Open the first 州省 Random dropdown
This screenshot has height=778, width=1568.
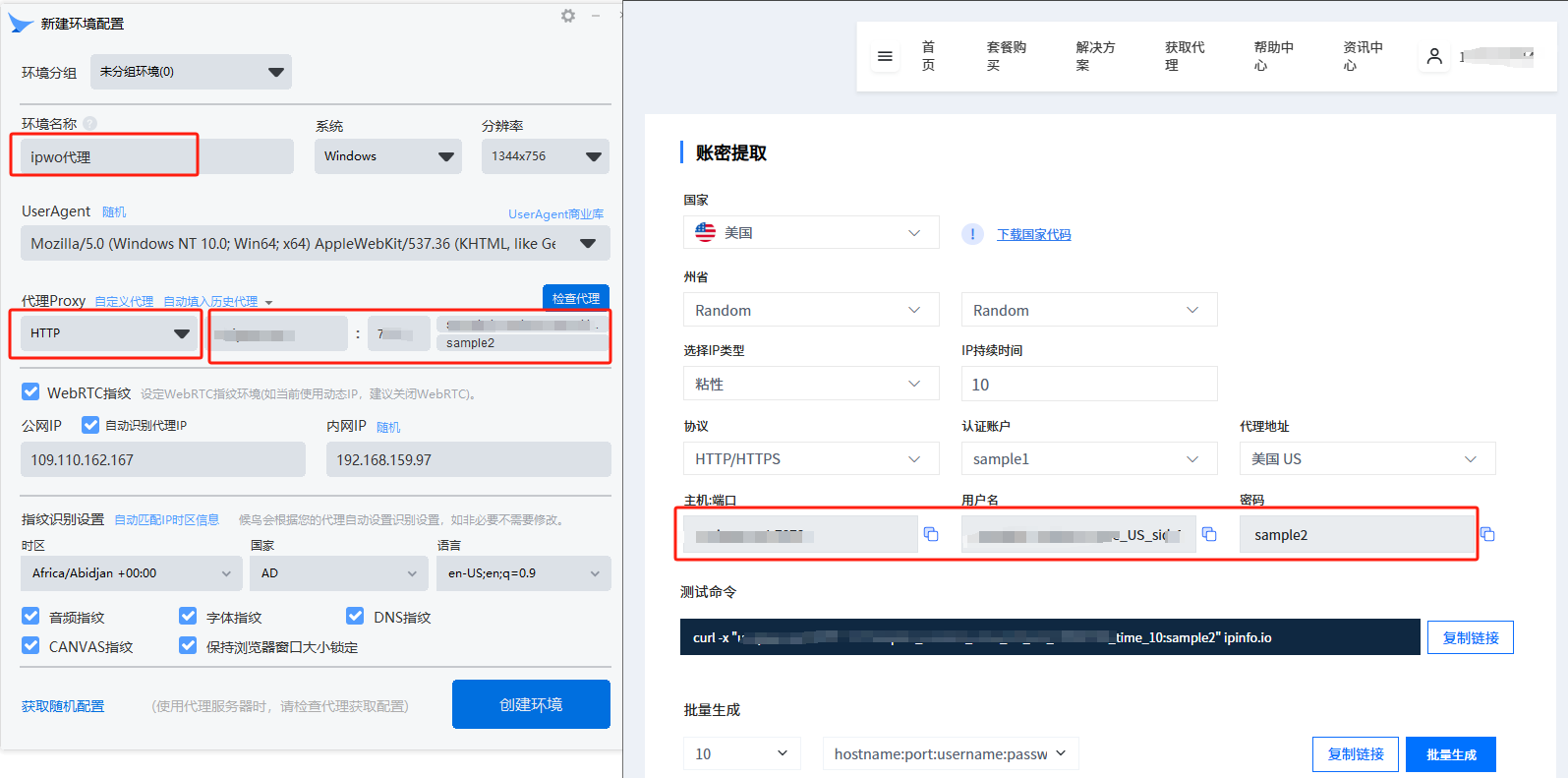point(811,310)
